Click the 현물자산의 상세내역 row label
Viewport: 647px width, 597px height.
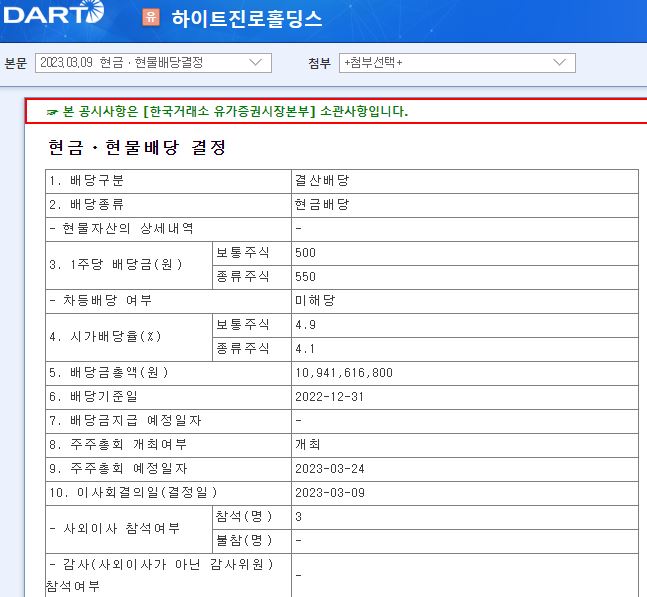tap(121, 228)
